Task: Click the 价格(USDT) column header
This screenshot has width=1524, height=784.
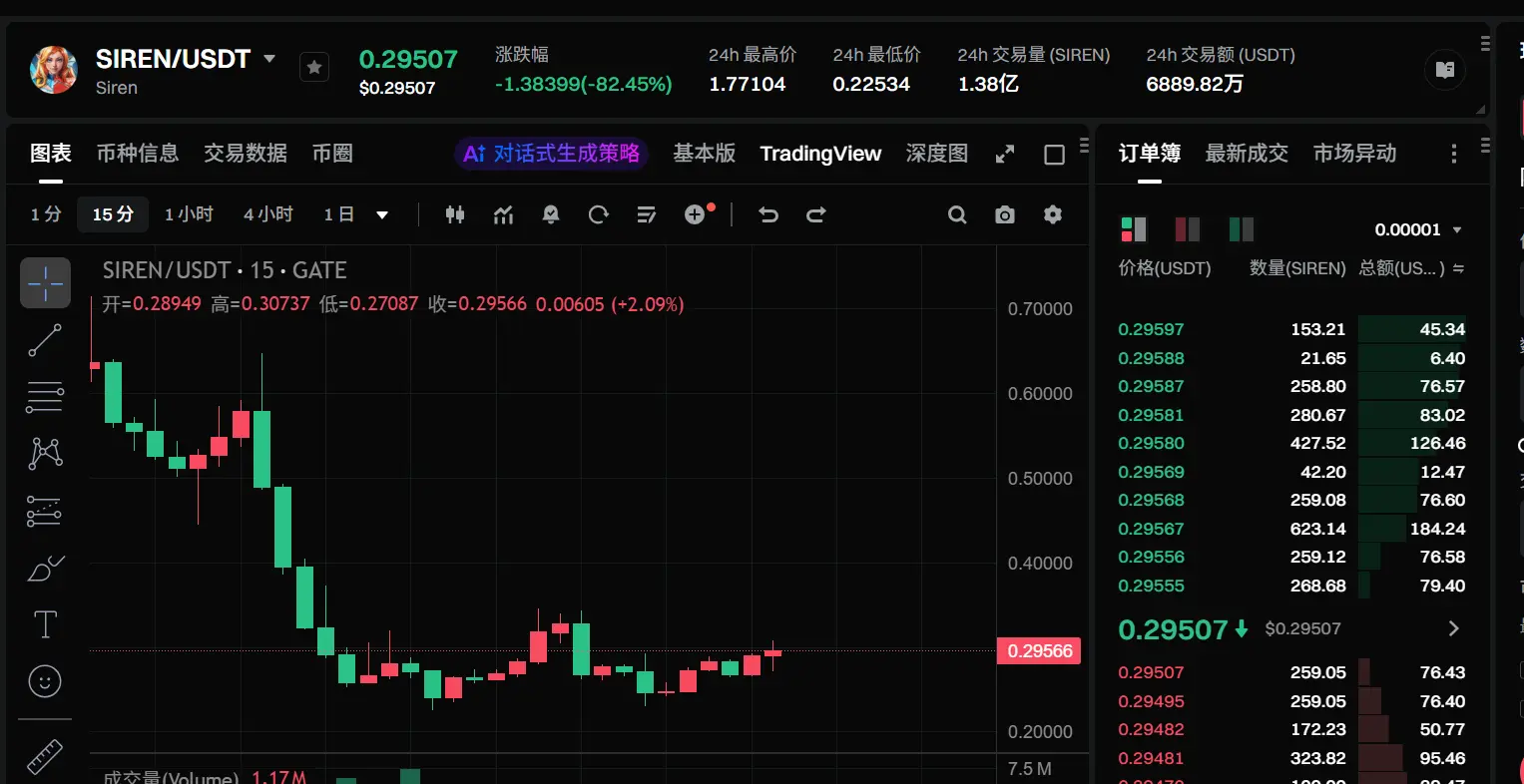Action: 1165,268
